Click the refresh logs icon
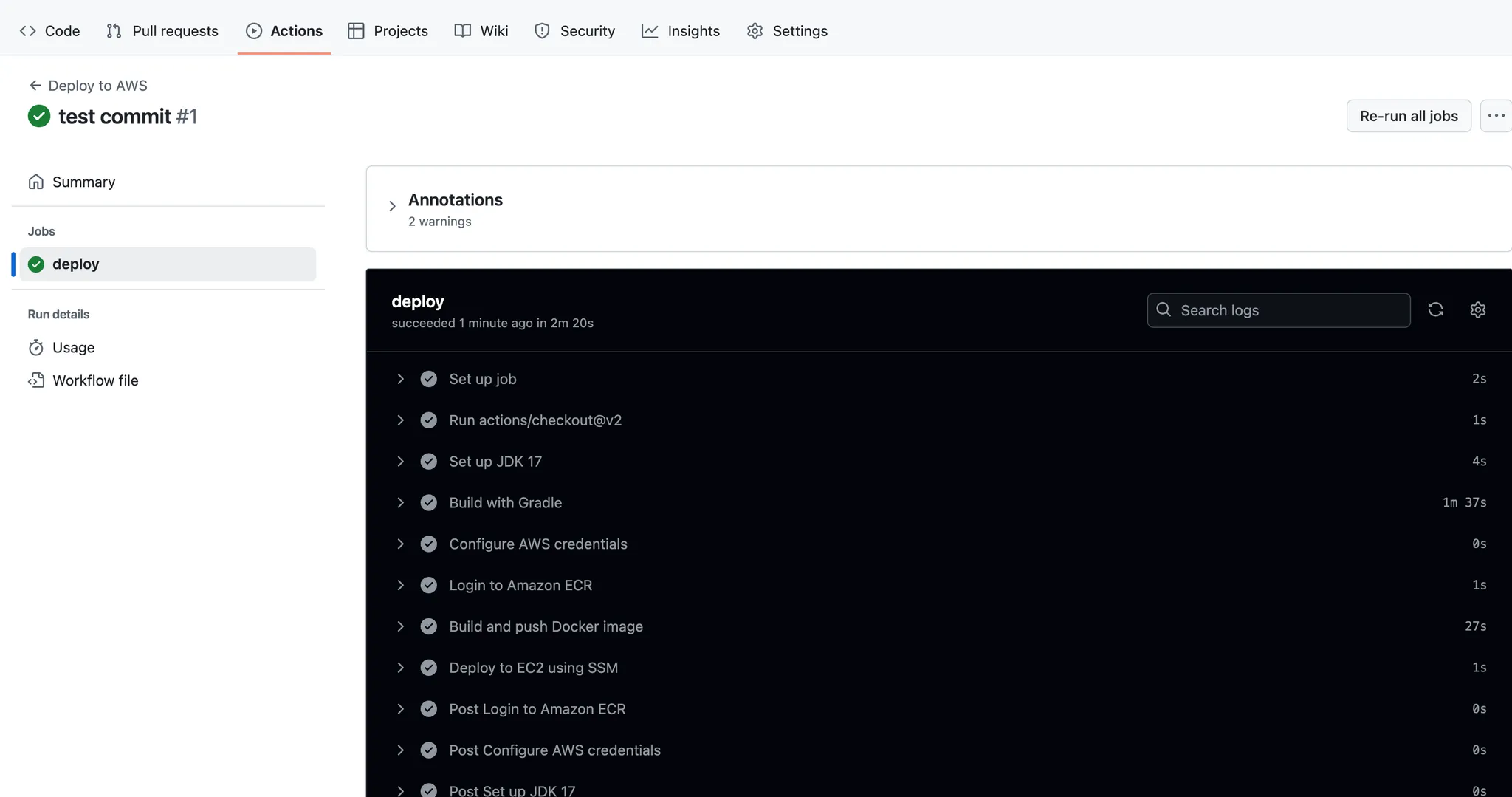This screenshot has width=1512, height=797. point(1435,310)
